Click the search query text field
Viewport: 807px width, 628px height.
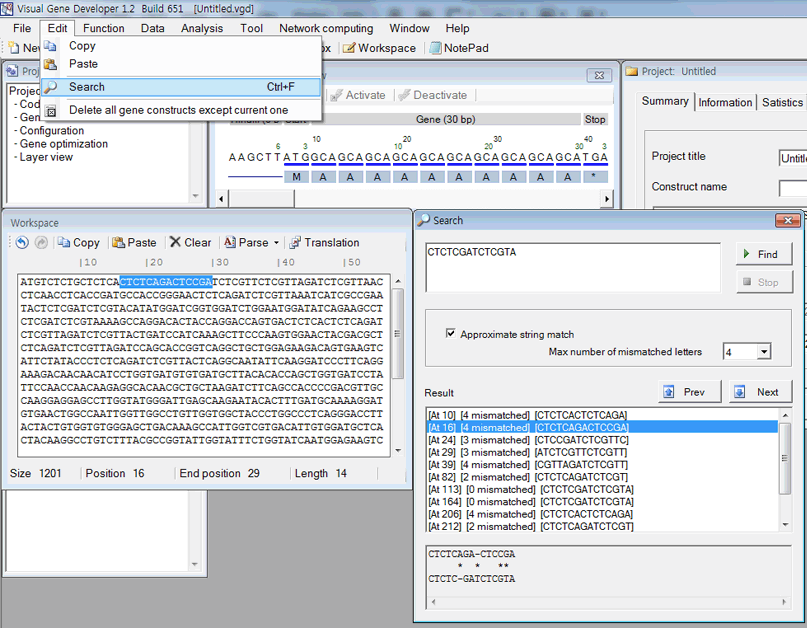pos(572,266)
